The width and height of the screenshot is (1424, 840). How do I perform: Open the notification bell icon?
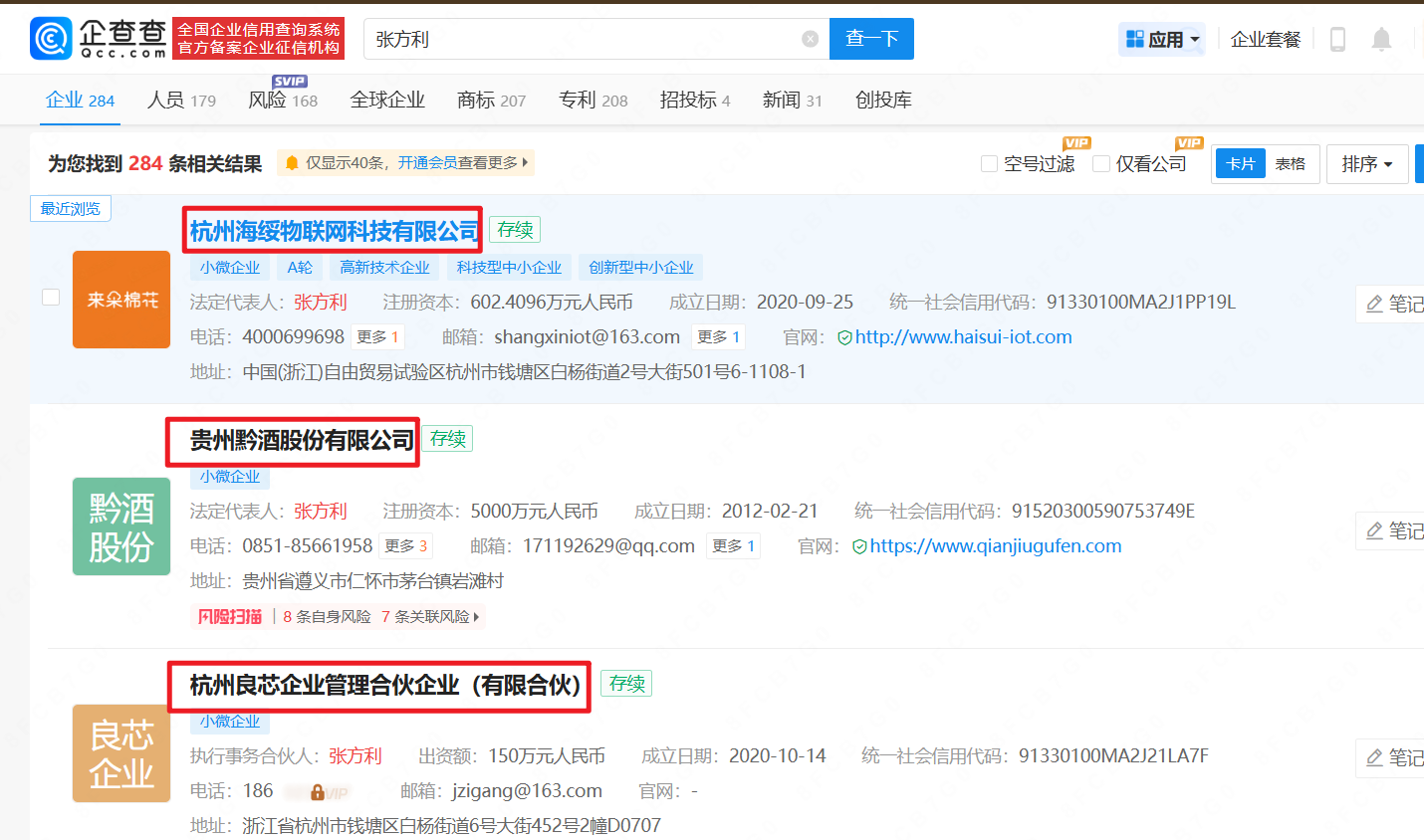[1382, 39]
